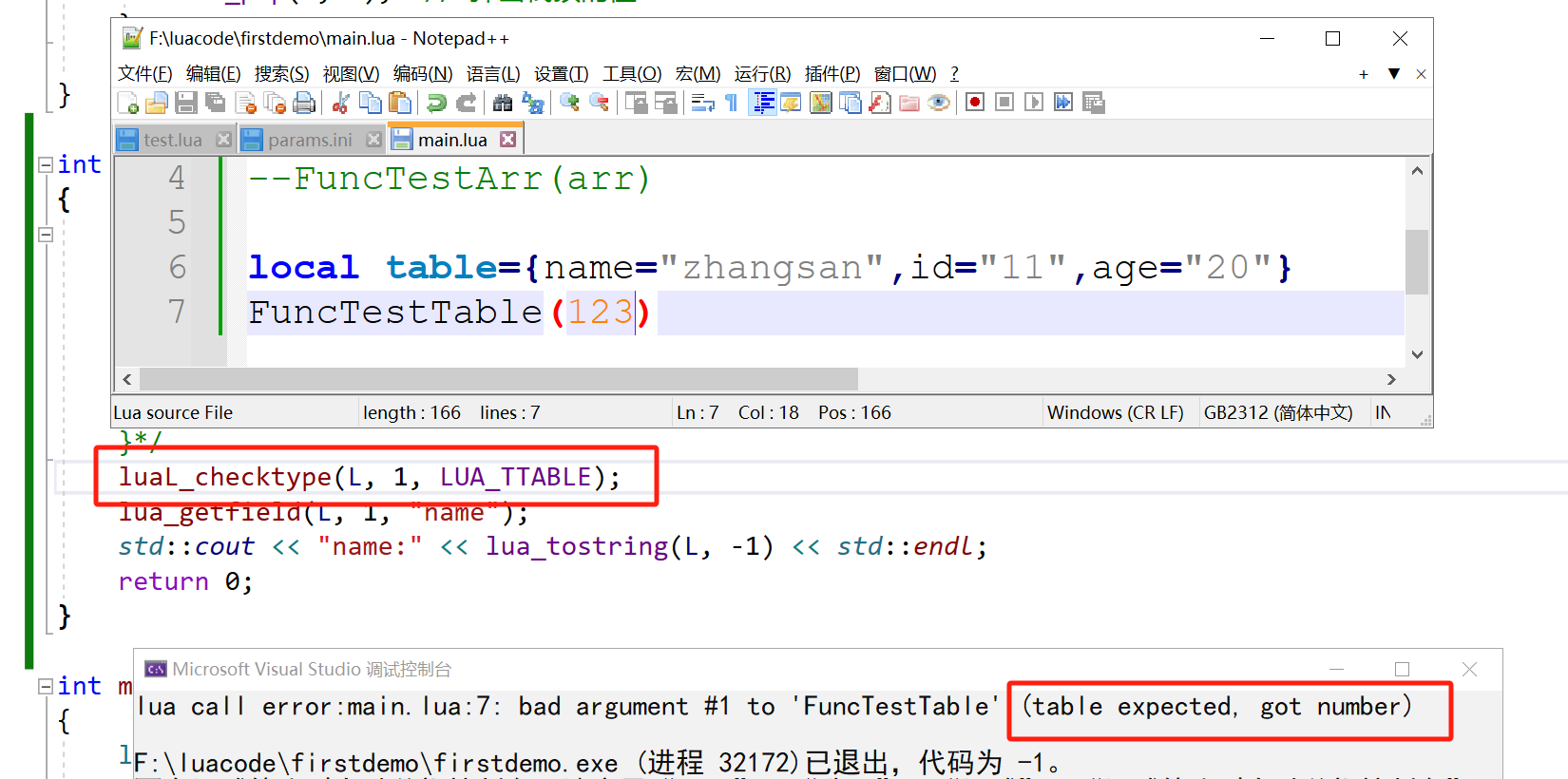Click the Stop recording macro icon
The height and width of the screenshot is (779, 1568).
(x=1004, y=103)
